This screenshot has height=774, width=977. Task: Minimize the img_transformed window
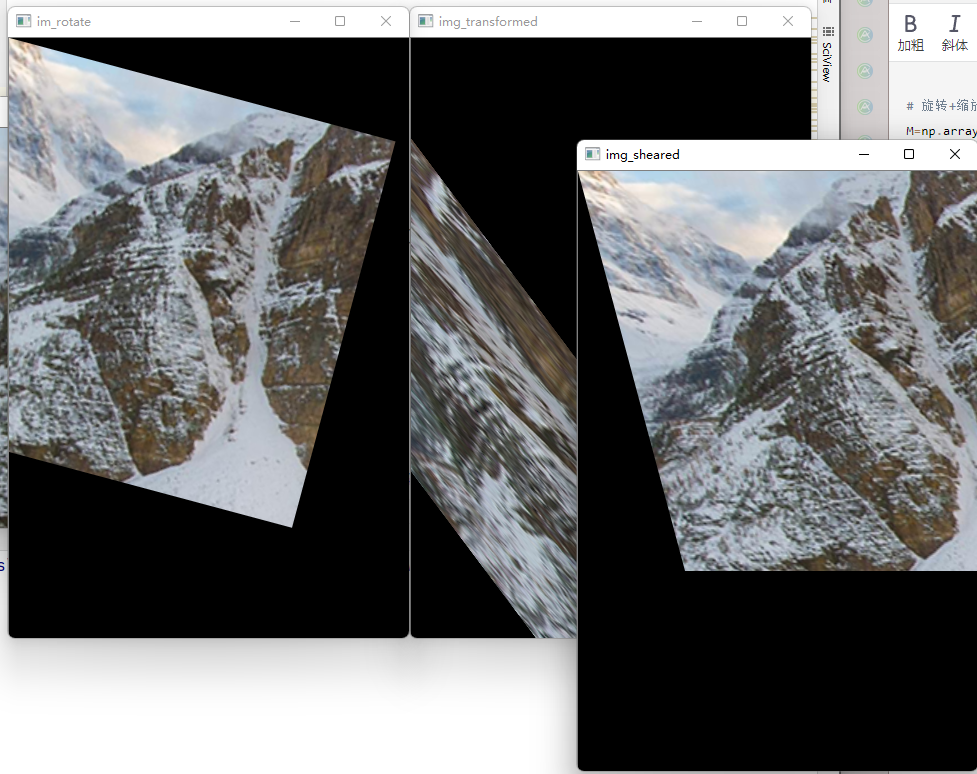pos(697,21)
